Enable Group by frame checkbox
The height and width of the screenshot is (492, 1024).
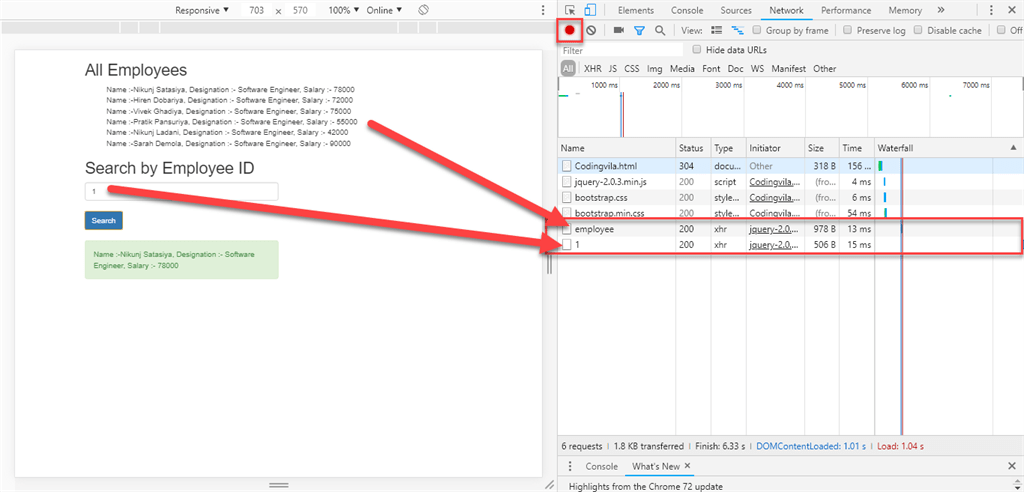pyautogui.click(x=757, y=30)
